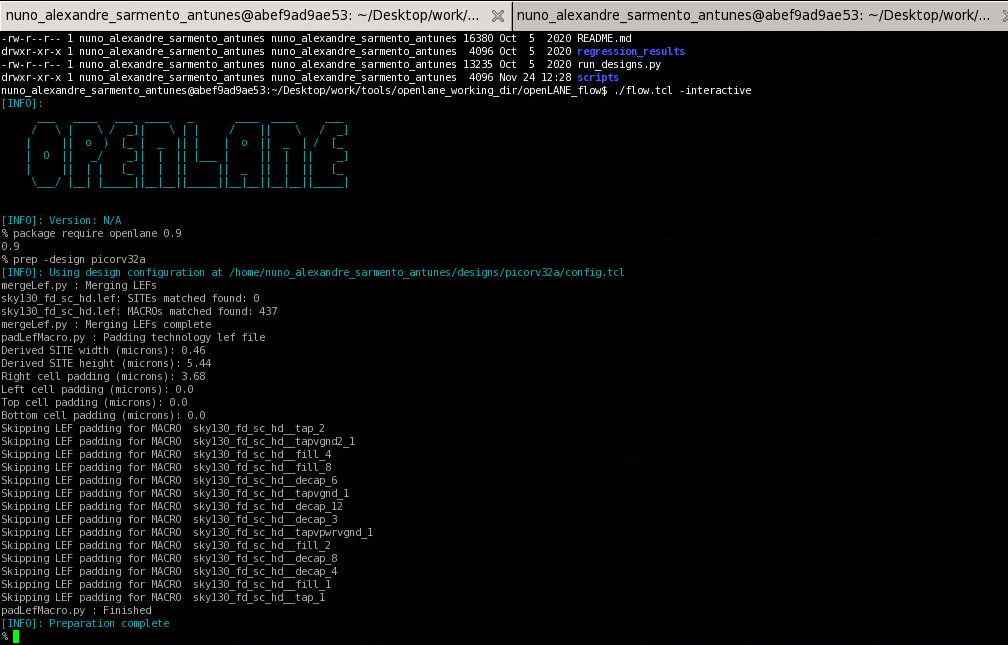Close the first terminal tab
The width and height of the screenshot is (1008, 645).
pyautogui.click(x=498, y=15)
